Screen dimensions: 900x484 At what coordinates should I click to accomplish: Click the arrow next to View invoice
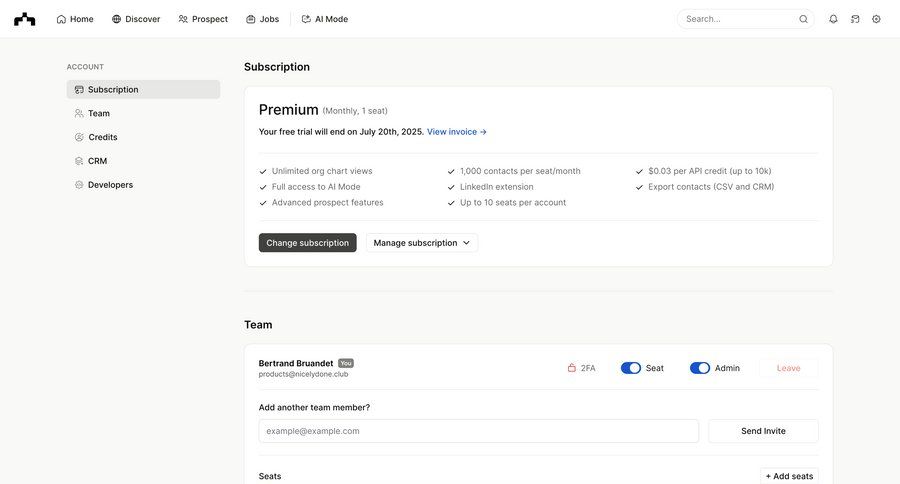click(483, 132)
